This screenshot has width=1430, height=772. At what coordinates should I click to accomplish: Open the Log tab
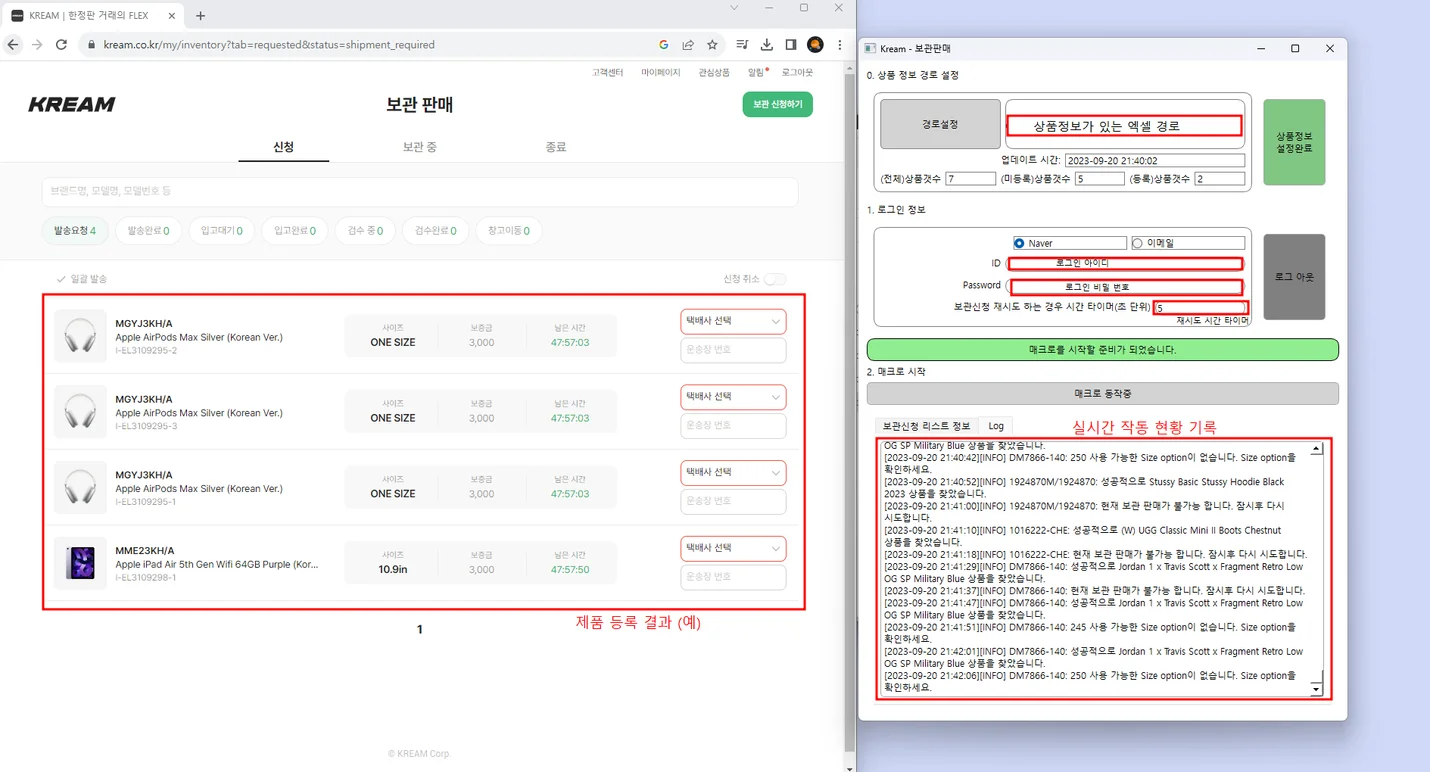(996, 426)
